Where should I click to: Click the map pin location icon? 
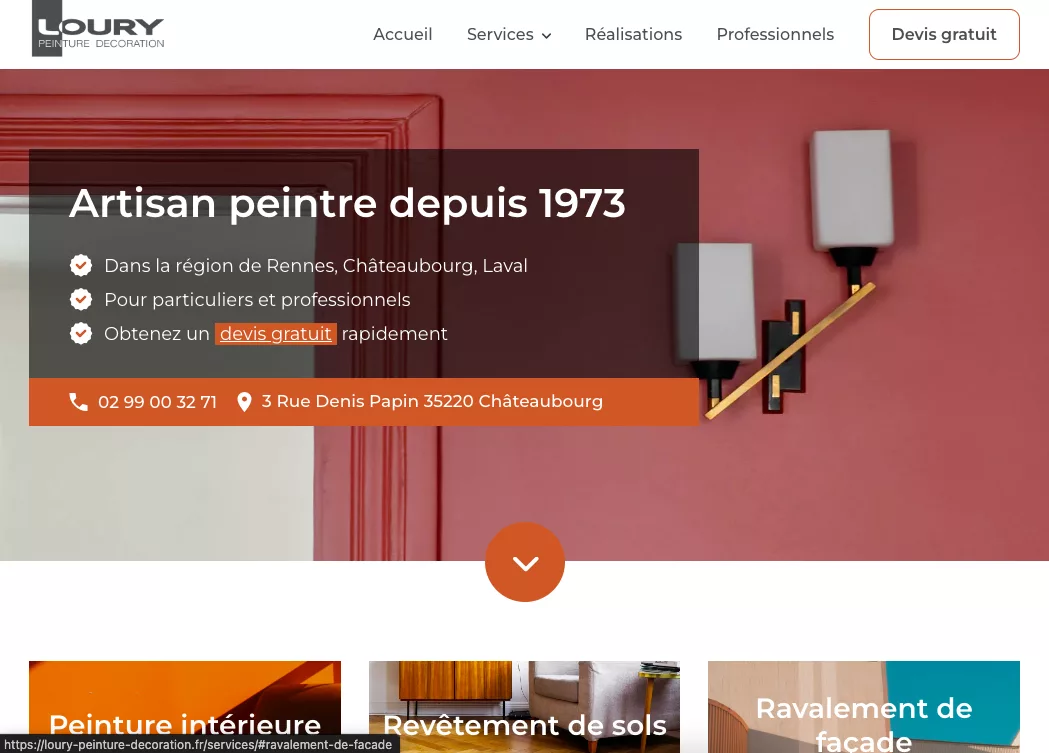pyautogui.click(x=244, y=401)
